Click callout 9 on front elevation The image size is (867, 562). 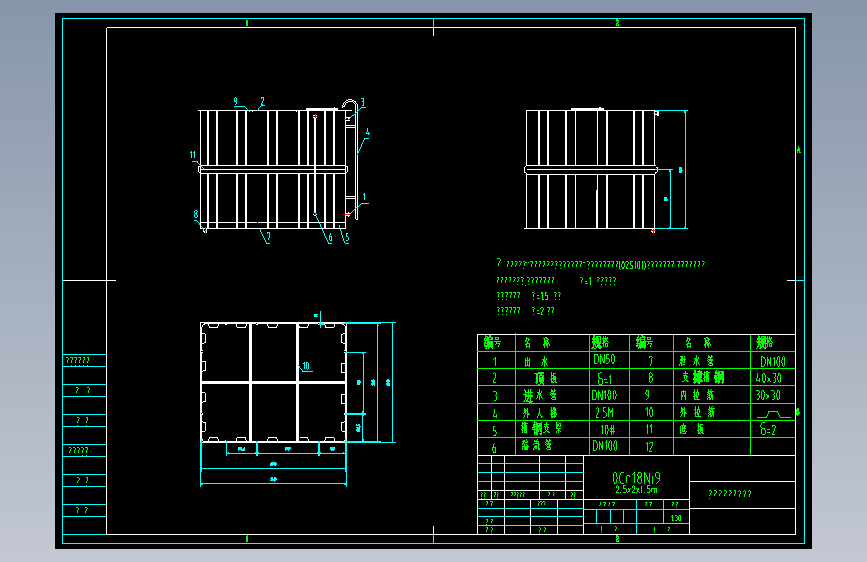tap(236, 101)
